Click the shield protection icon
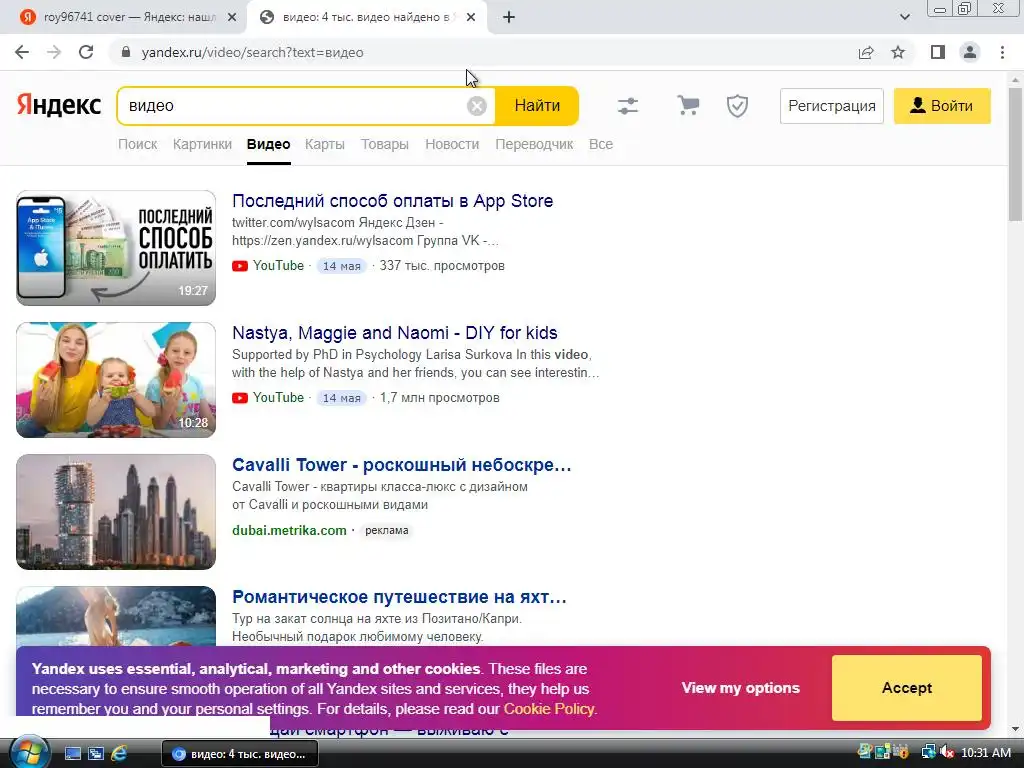 (x=737, y=106)
